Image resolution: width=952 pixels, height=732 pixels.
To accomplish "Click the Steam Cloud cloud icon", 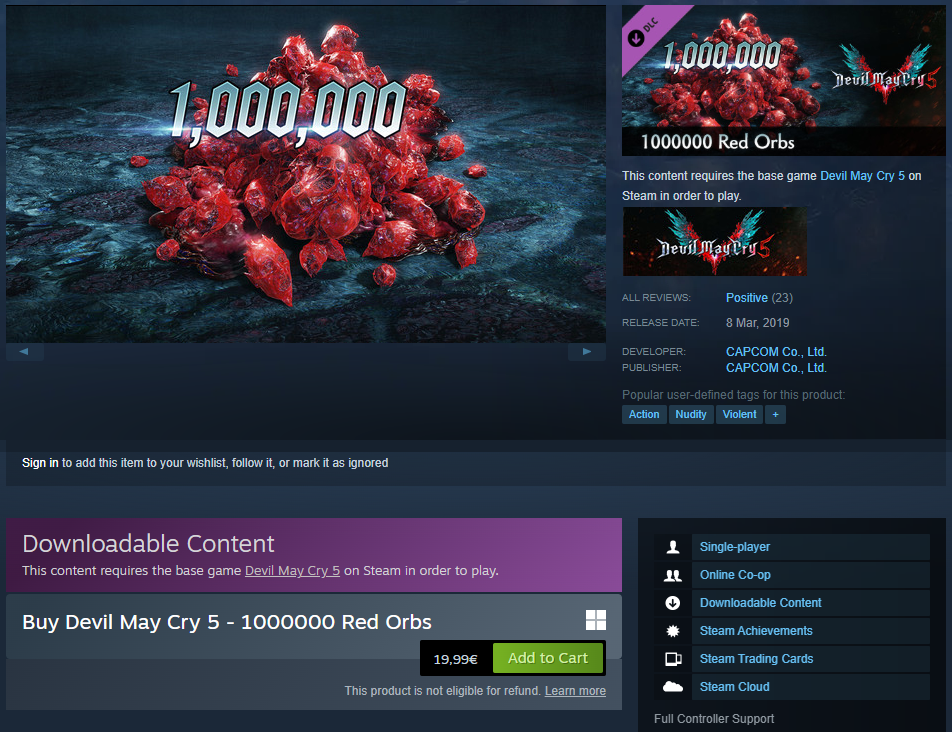I will click(x=673, y=686).
